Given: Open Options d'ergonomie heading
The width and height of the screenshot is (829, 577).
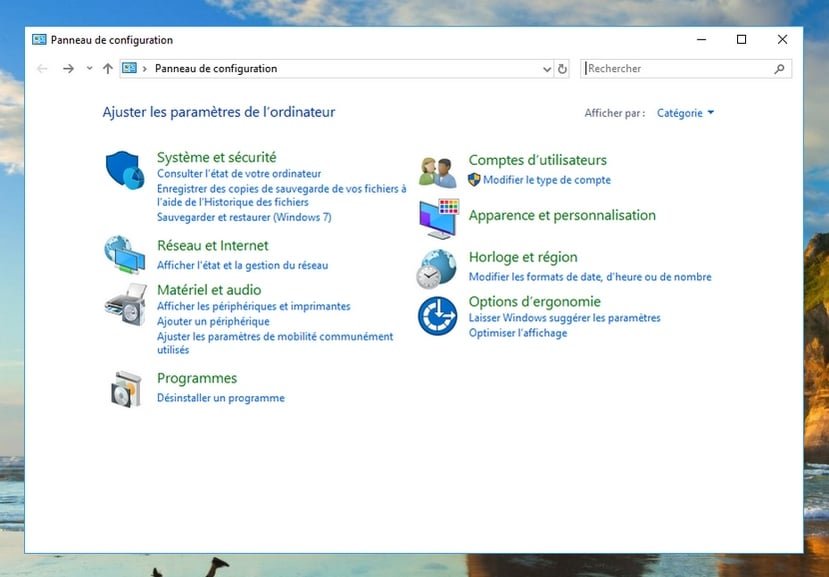Looking at the screenshot, I should [535, 301].
